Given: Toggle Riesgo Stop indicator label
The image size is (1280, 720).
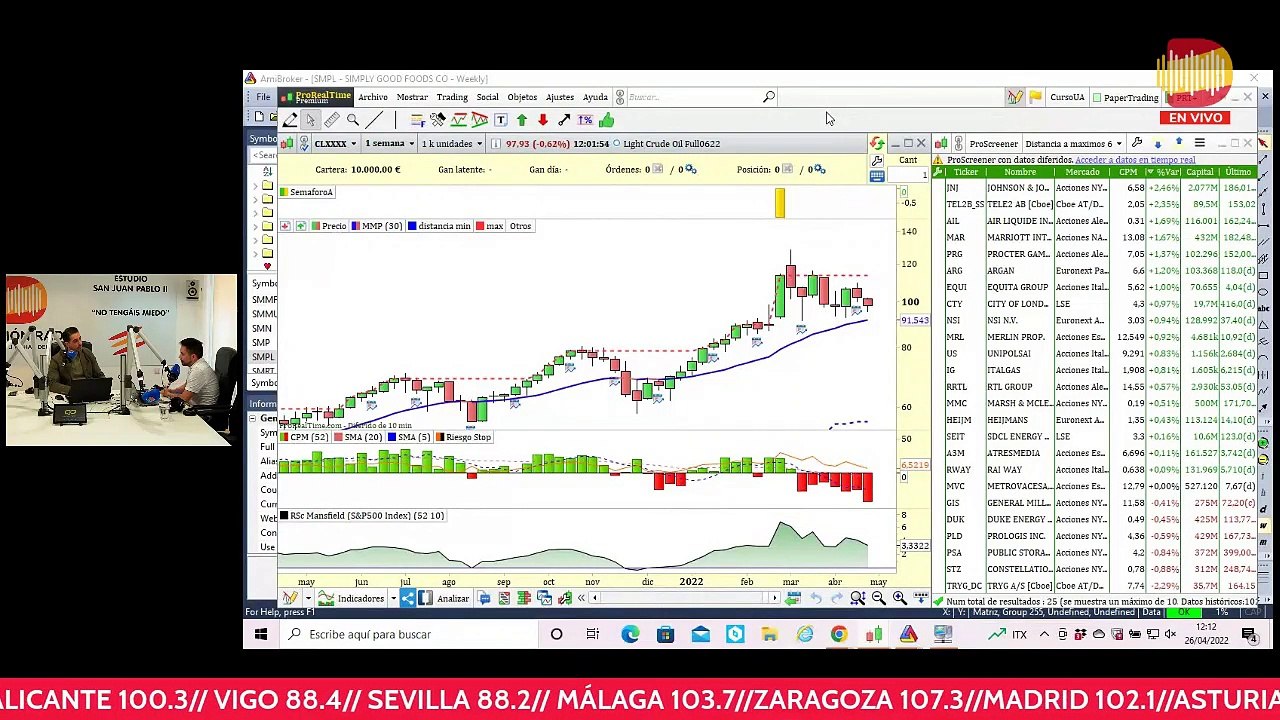Looking at the screenshot, I should tap(464, 437).
